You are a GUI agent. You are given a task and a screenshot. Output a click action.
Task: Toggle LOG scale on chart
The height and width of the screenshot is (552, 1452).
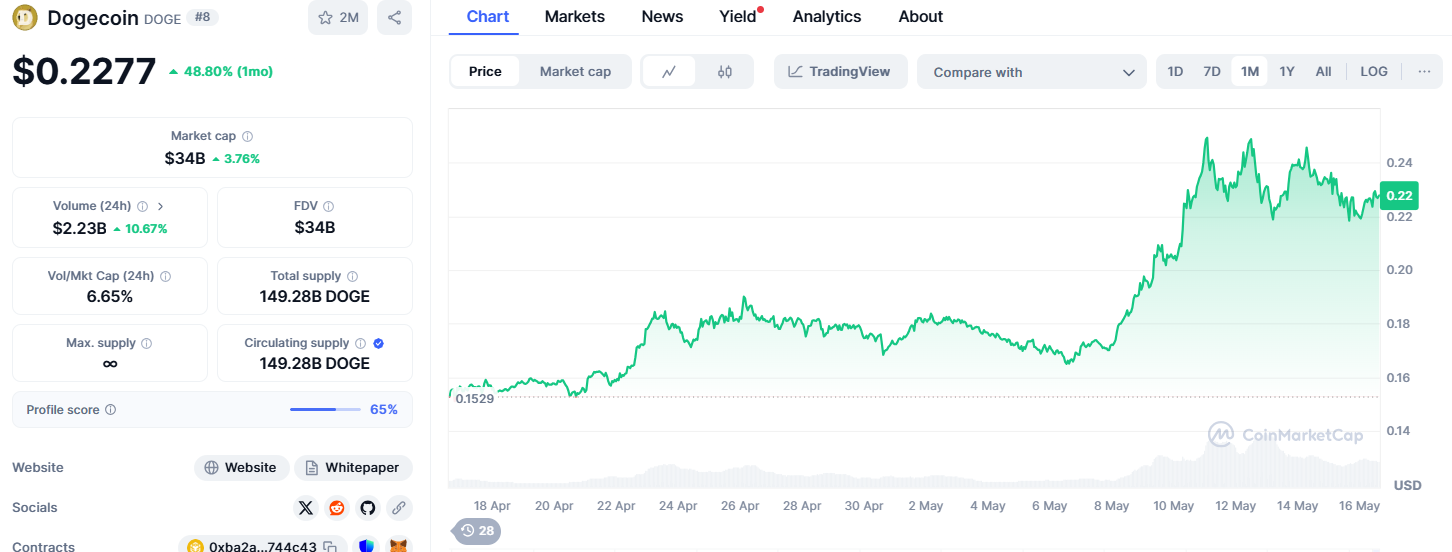[x=1374, y=72]
